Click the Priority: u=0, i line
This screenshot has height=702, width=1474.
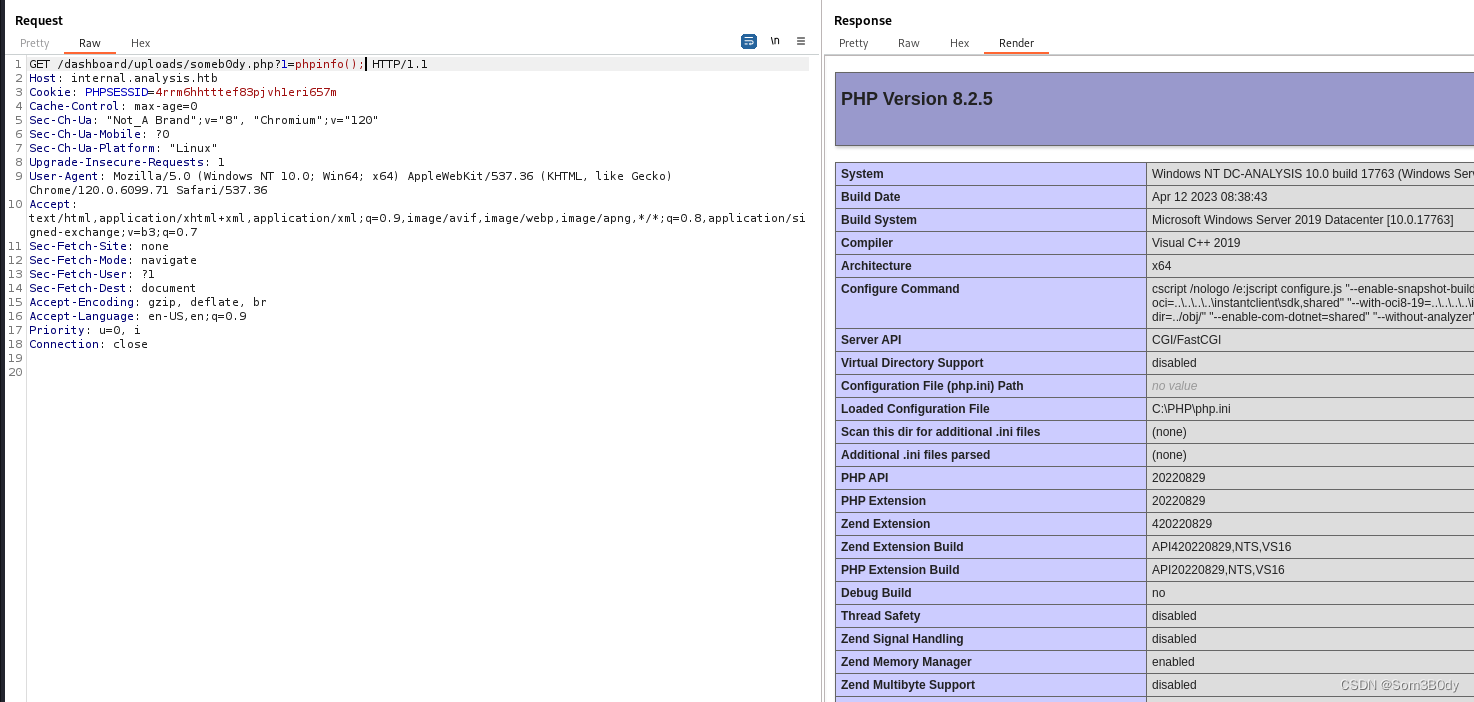point(85,330)
